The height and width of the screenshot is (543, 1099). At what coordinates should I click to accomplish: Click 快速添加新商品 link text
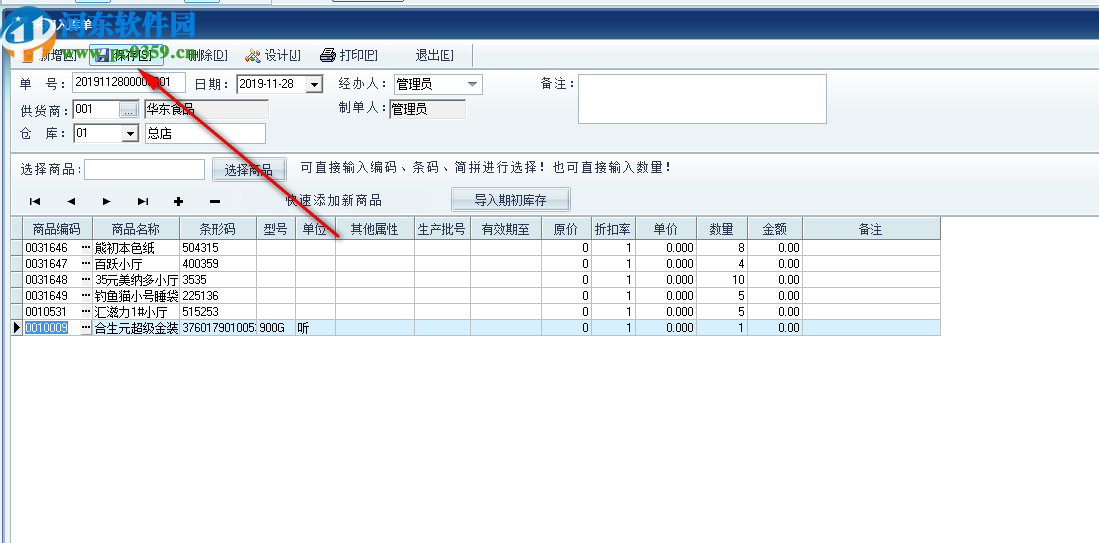click(x=334, y=200)
